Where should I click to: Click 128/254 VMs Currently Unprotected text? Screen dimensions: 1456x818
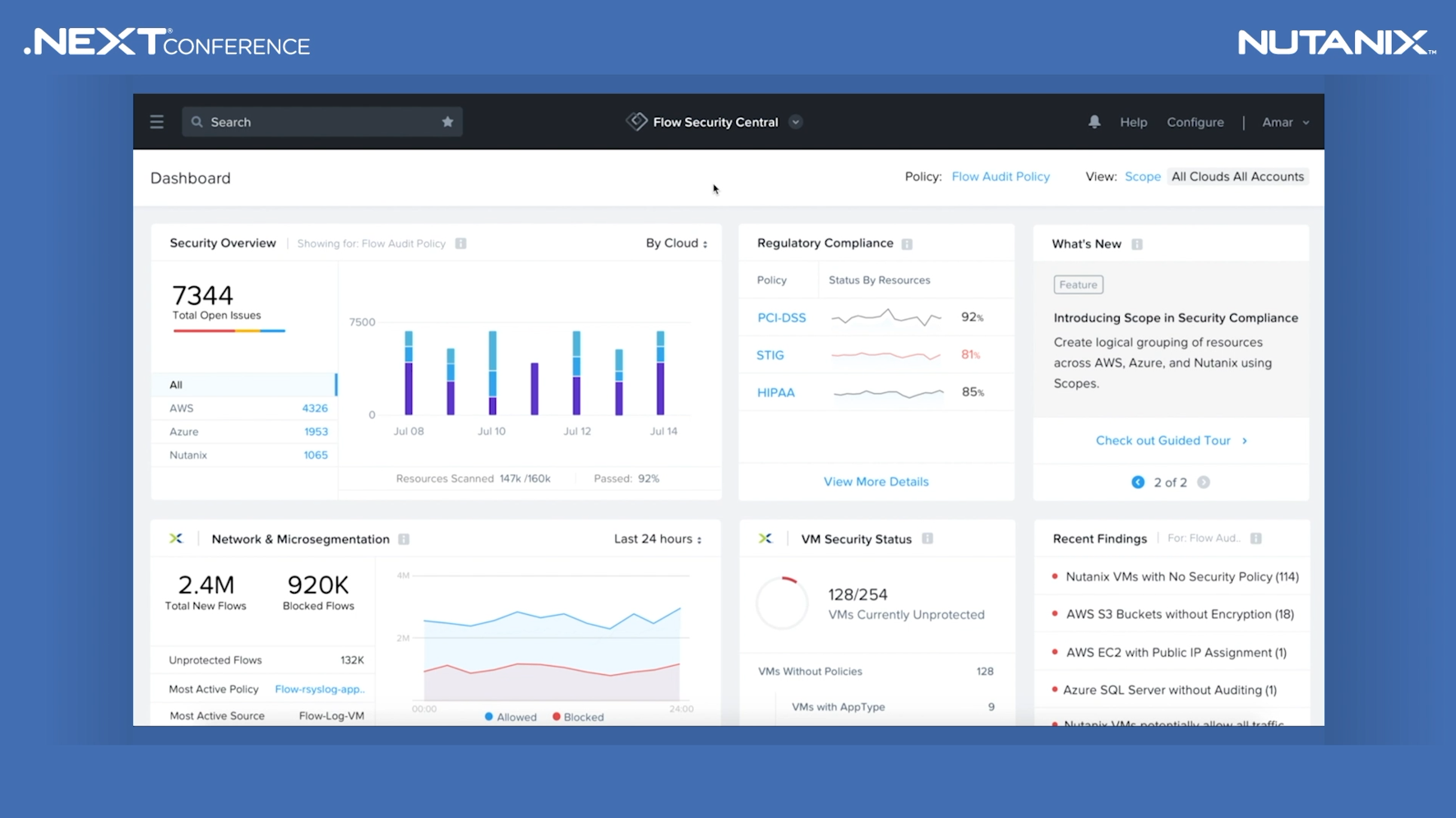tap(905, 604)
